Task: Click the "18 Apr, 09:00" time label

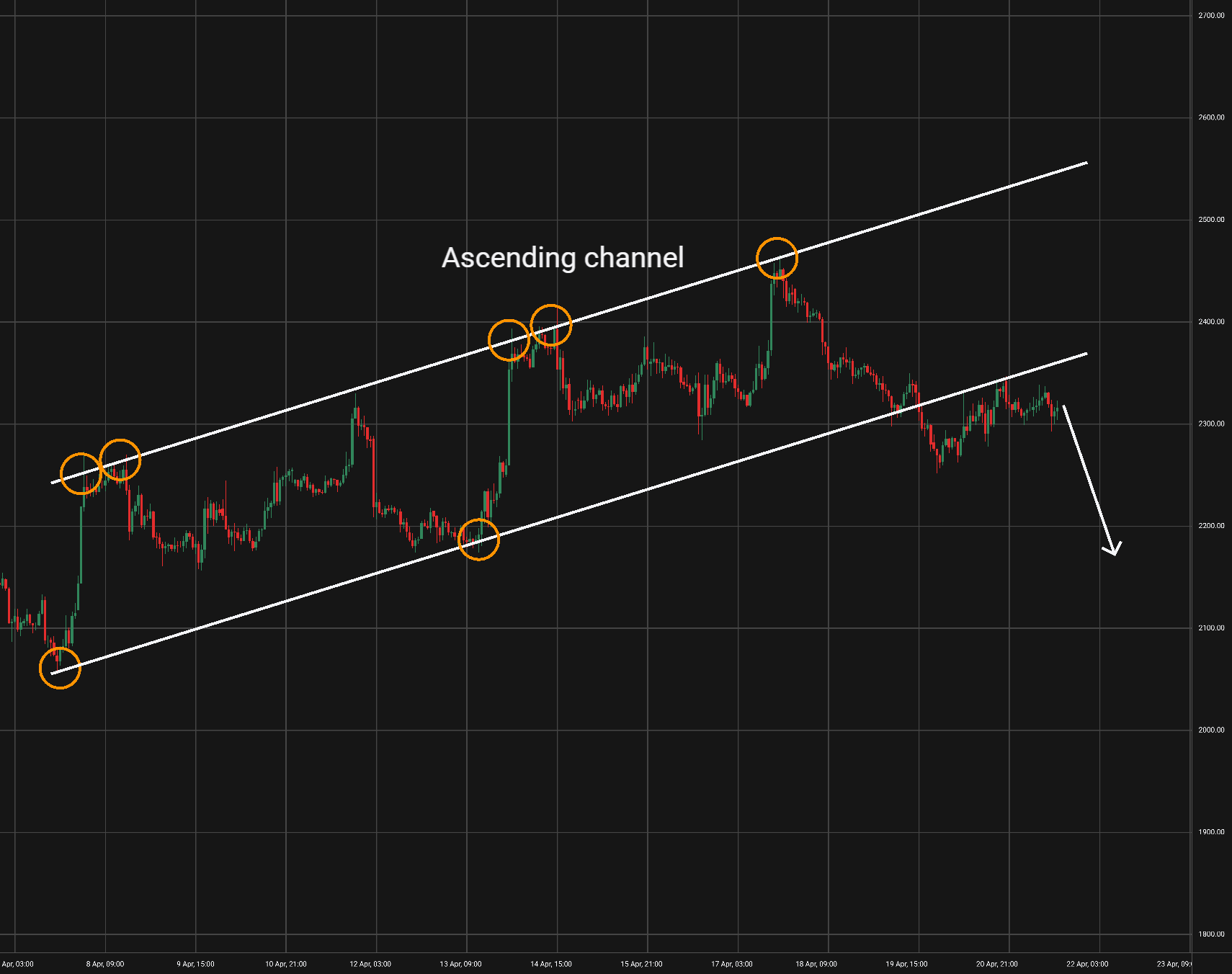Action: click(816, 964)
